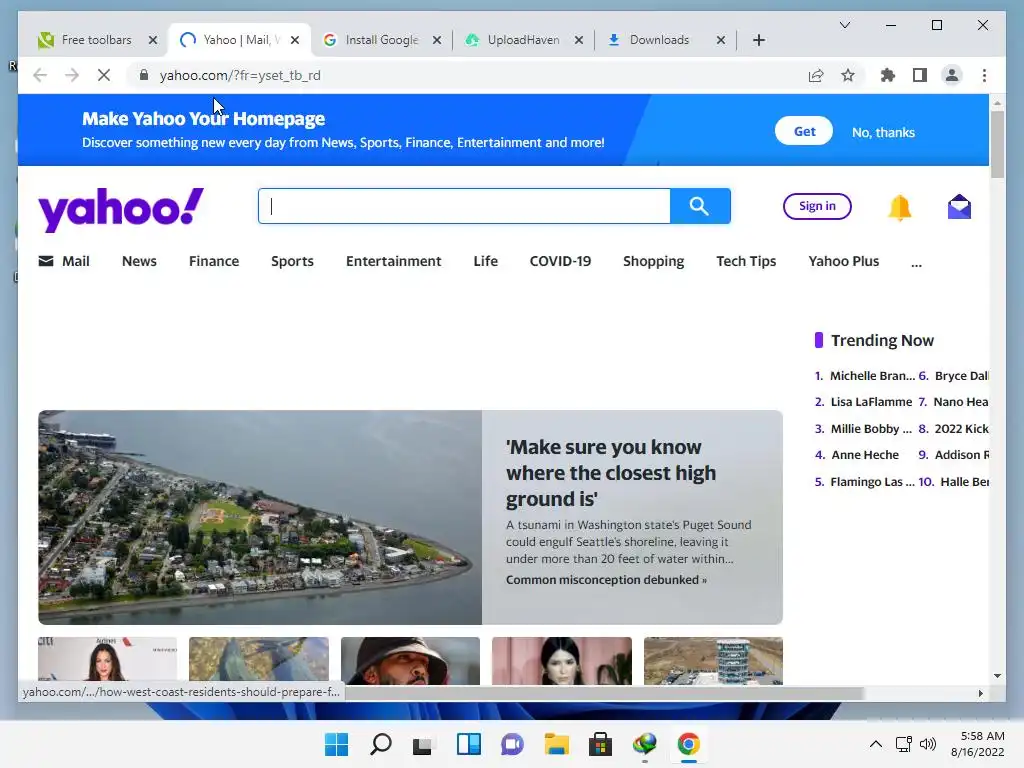
Task: Open the Shopping navigation item
Action: pos(654,261)
